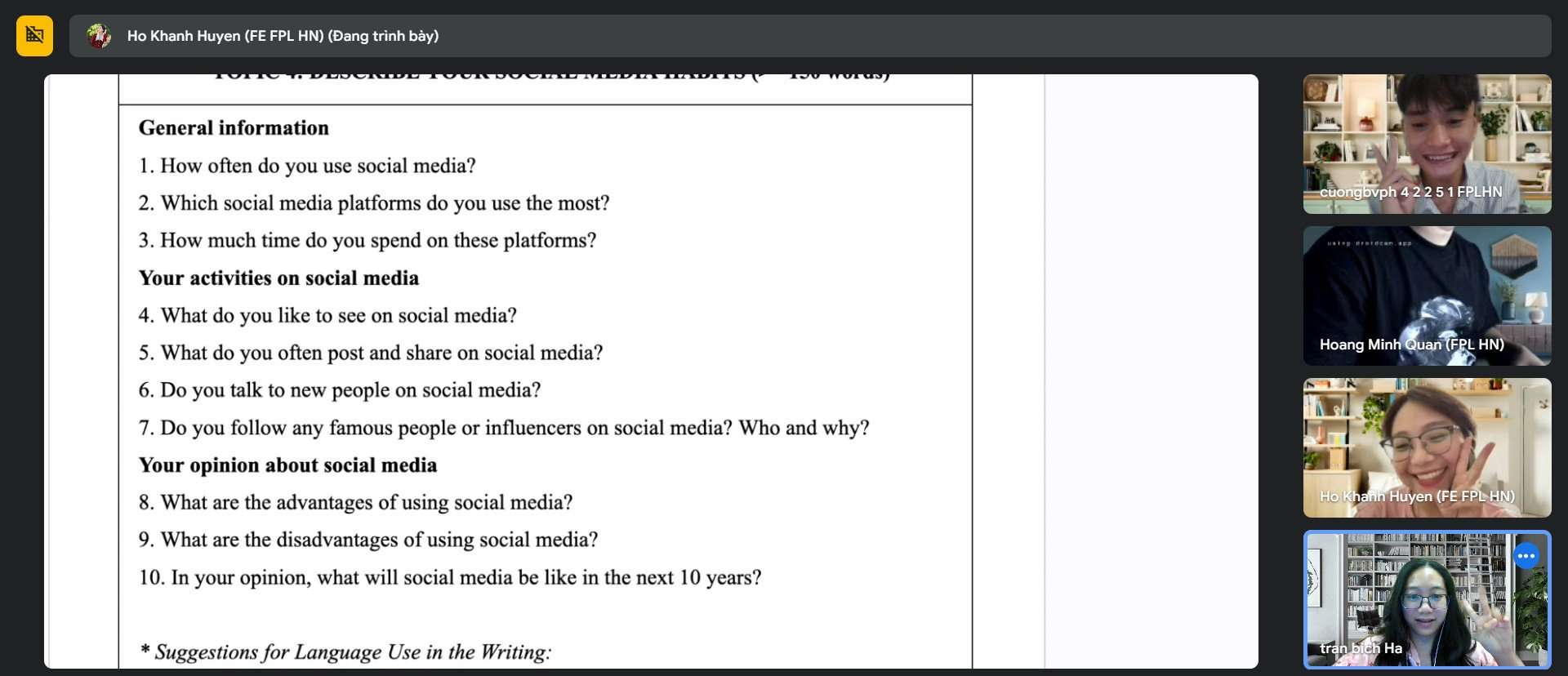Viewport: 1568px width, 676px height.
Task: Click question 1 about how often
Action: pos(307,166)
